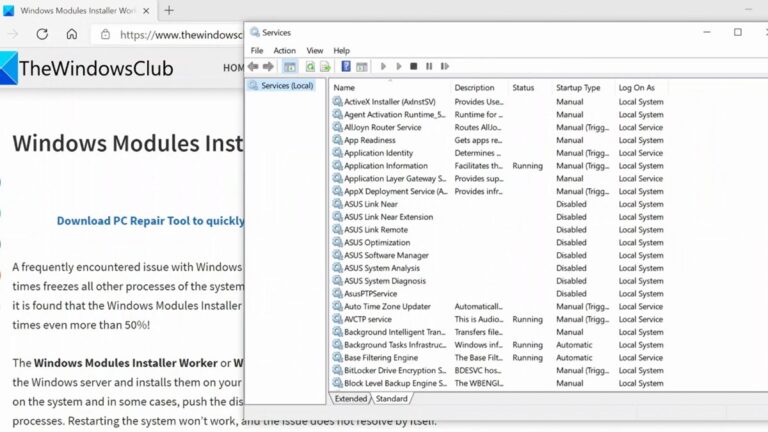
Task: Select the ASUS Link Near service
Action: 498,204
